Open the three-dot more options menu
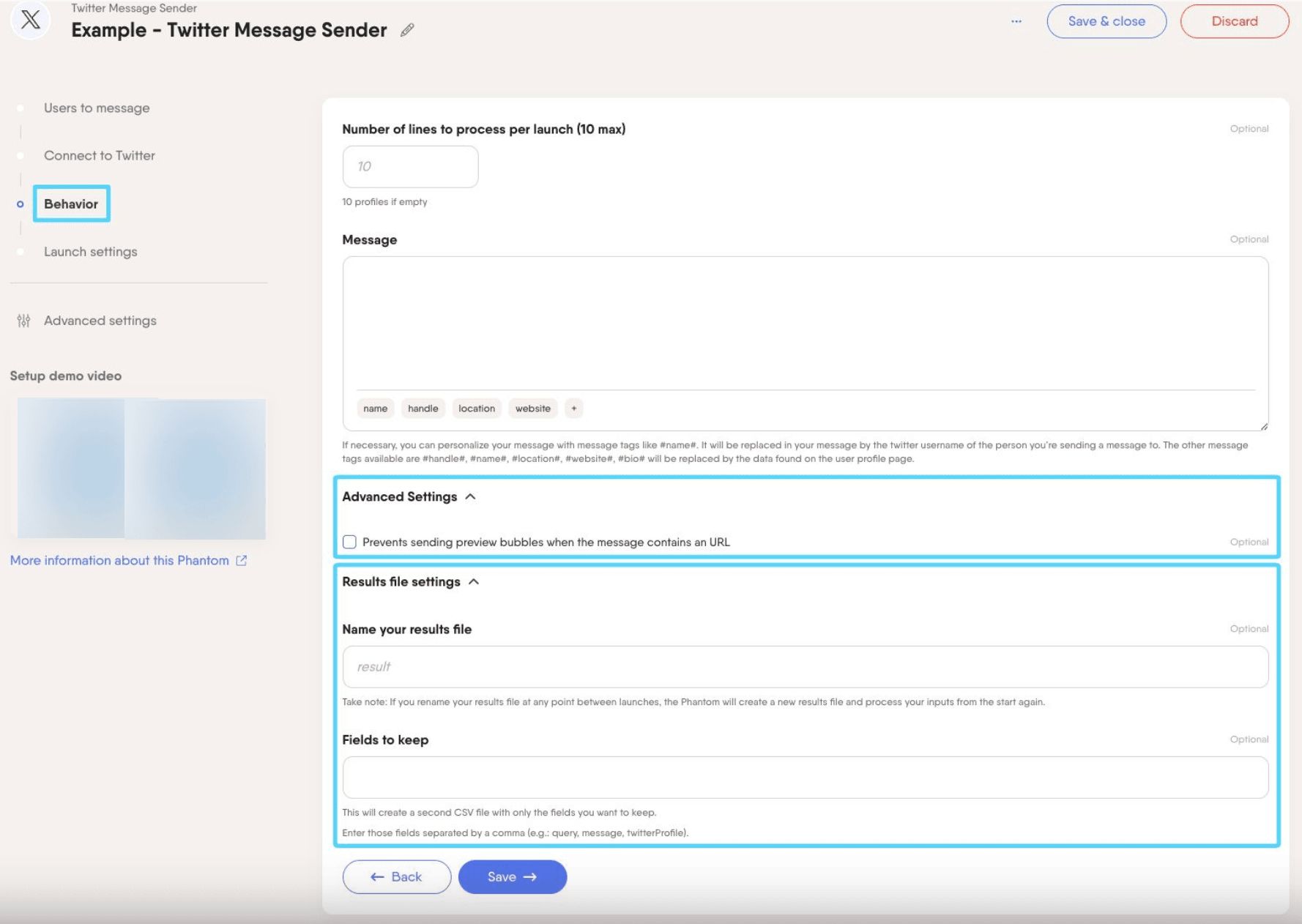Viewport: 1302px width, 924px height. [x=1016, y=21]
